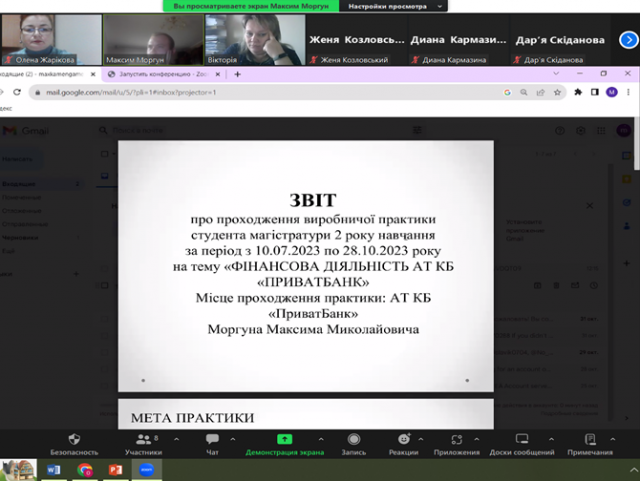Viewport: 640px width, 481px height.
Task: Dismiss Gmail app install prompt X
Action: pyautogui.click(x=590, y=205)
